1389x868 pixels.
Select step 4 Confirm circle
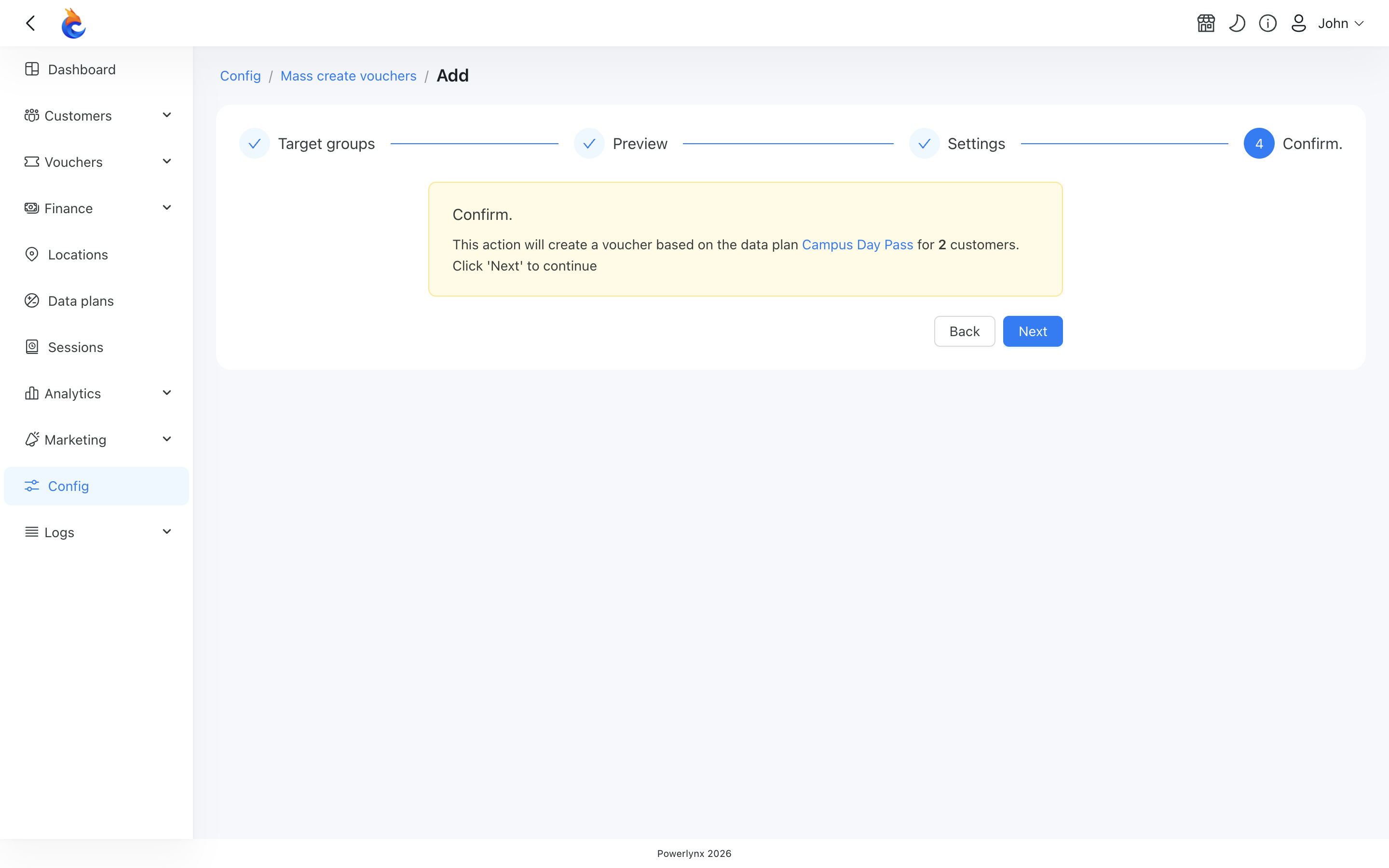(x=1259, y=144)
